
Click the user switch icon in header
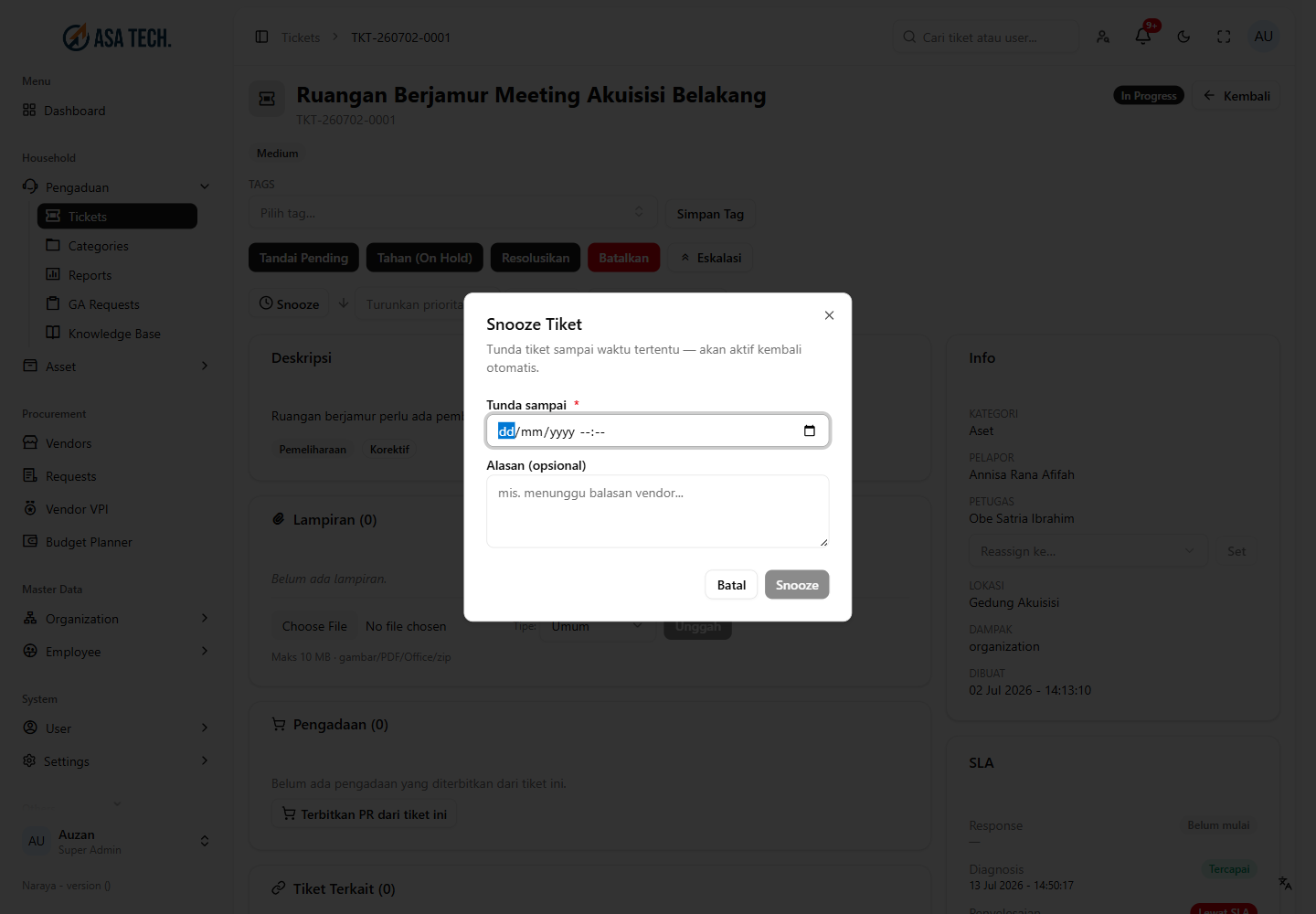pos(1103,37)
